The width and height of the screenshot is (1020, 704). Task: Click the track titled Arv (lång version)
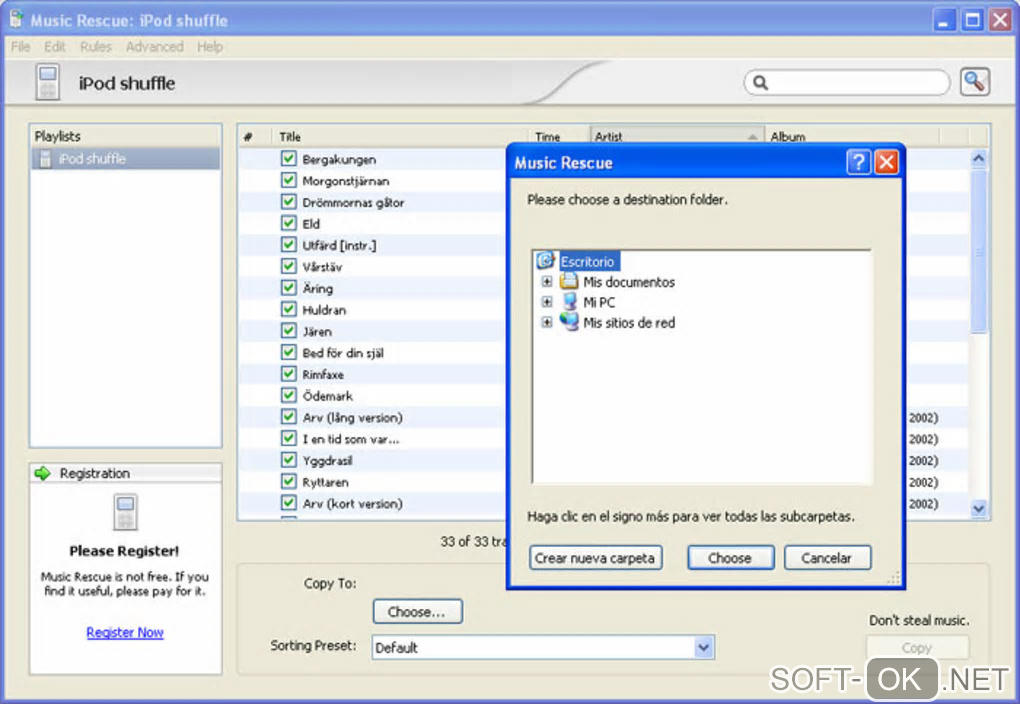(353, 417)
